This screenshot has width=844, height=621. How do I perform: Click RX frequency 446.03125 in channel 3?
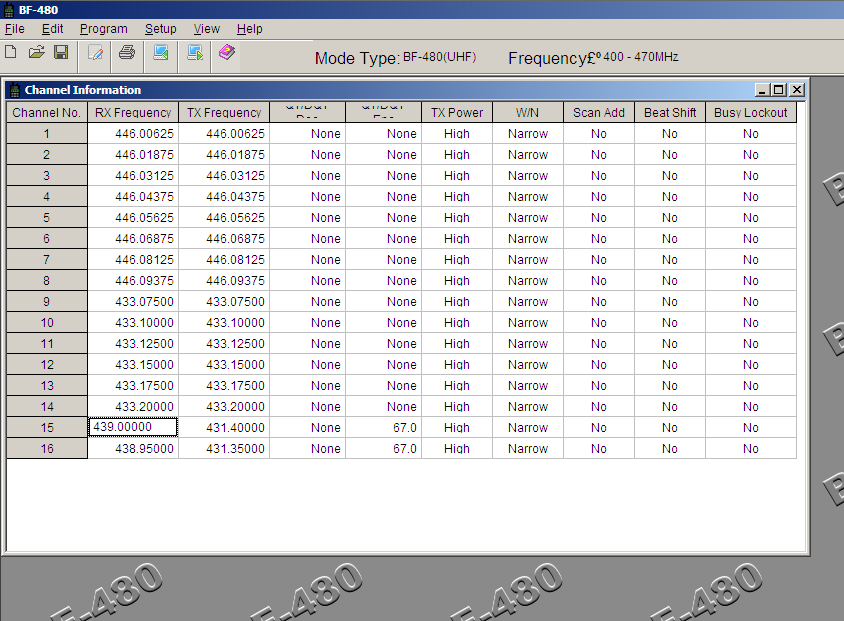pyautogui.click(x=133, y=175)
